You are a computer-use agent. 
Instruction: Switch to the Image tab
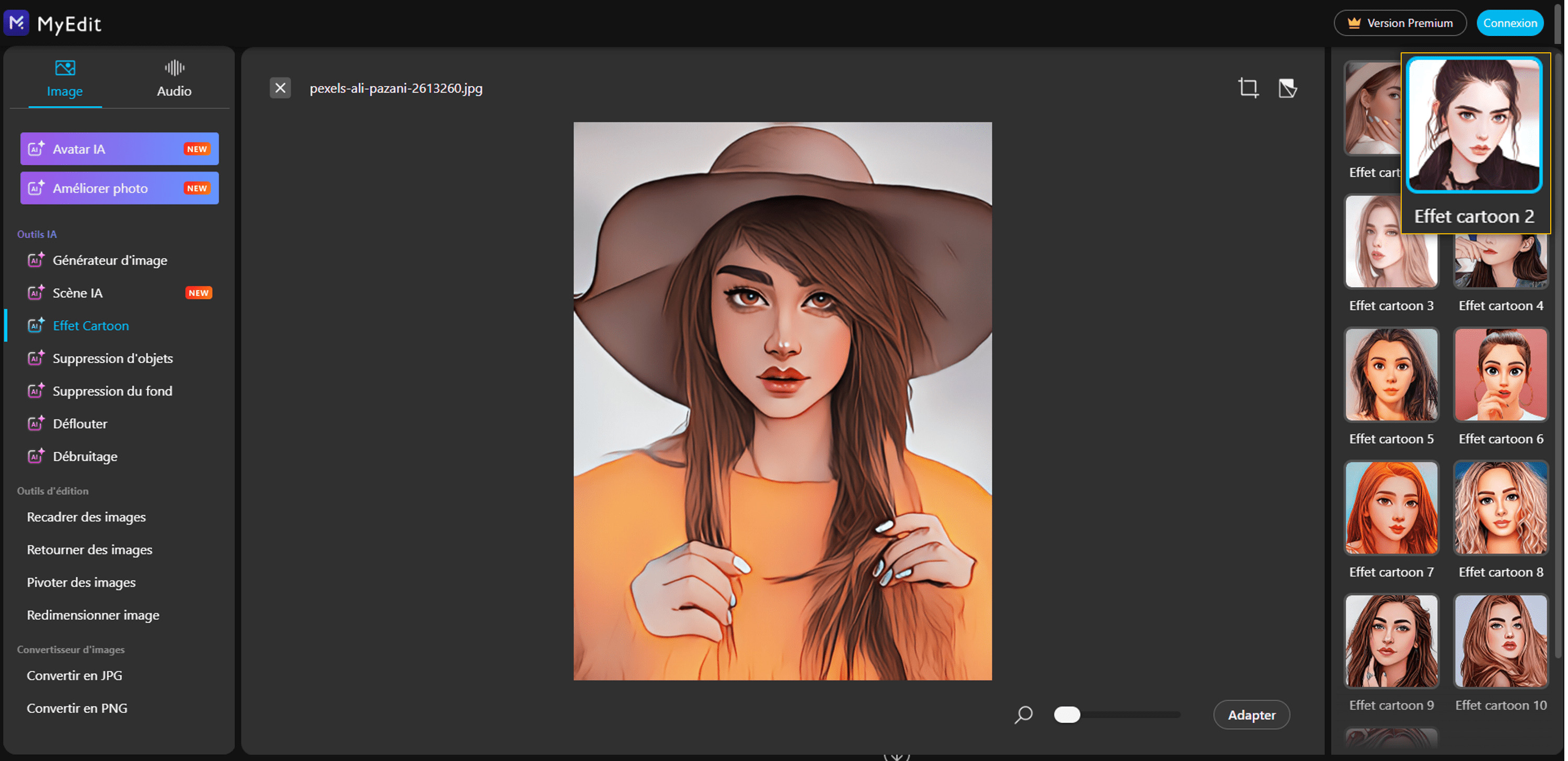coord(64,79)
